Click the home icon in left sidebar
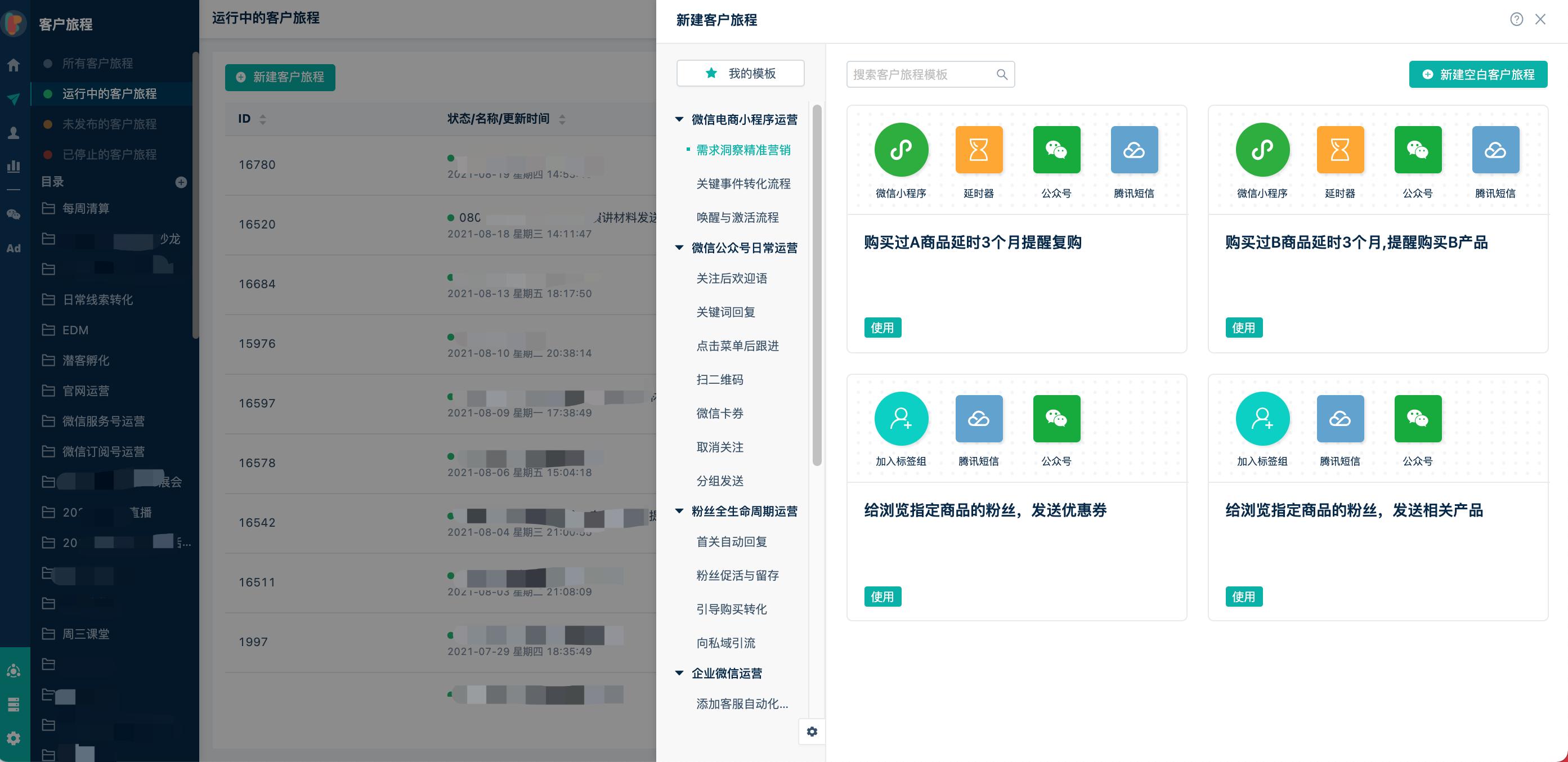 [x=14, y=65]
